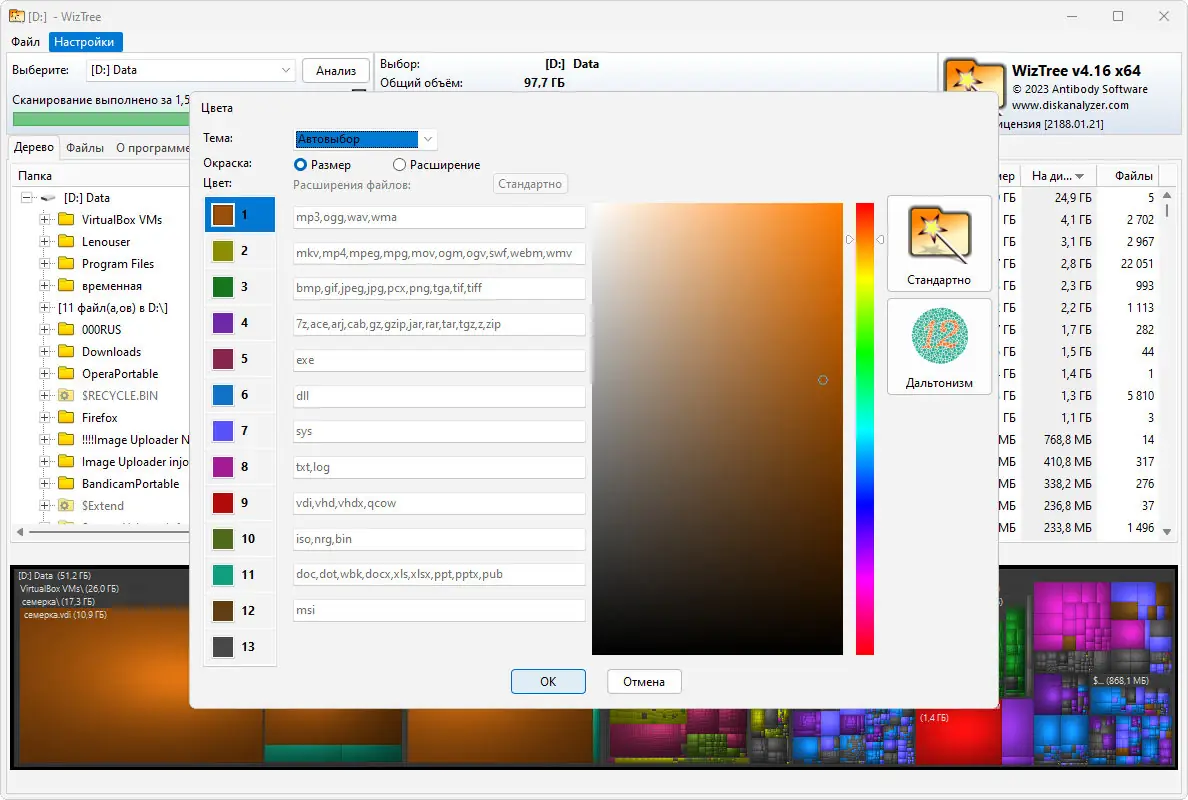
Task: Open the Настройки menu
Action: (x=84, y=42)
